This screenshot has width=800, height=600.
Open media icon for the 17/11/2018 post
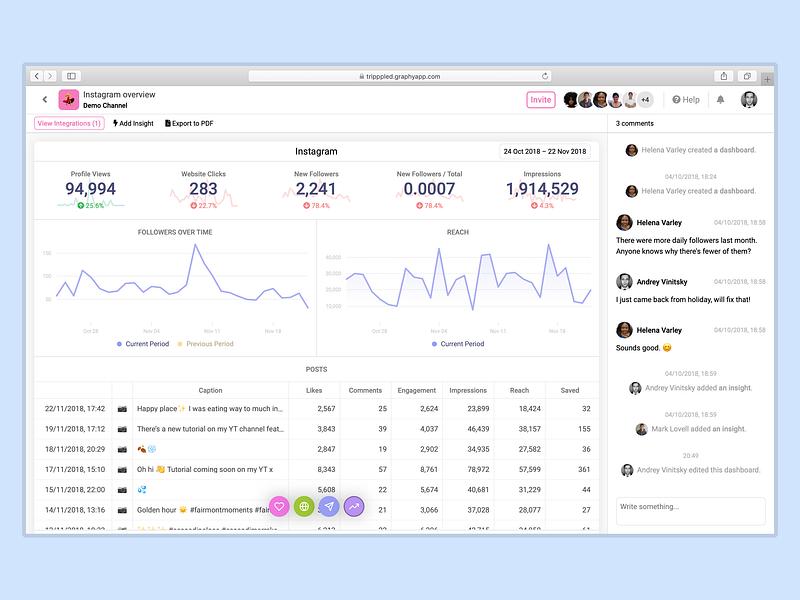point(122,469)
